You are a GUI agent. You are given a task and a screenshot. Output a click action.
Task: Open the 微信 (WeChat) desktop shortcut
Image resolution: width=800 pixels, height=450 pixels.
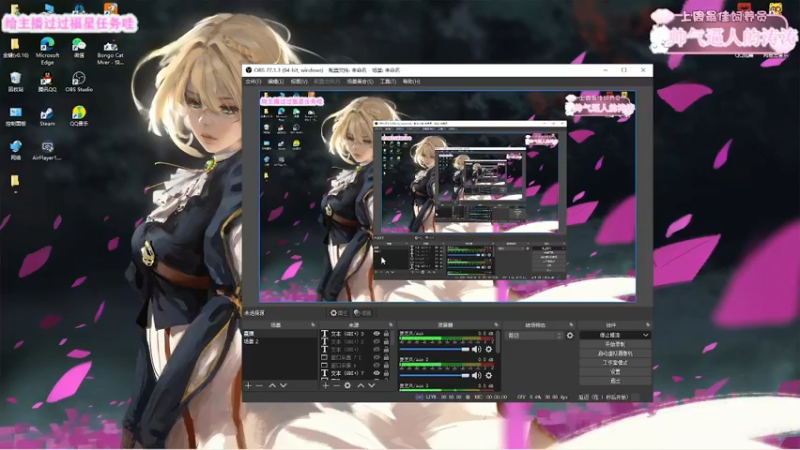pos(79,48)
